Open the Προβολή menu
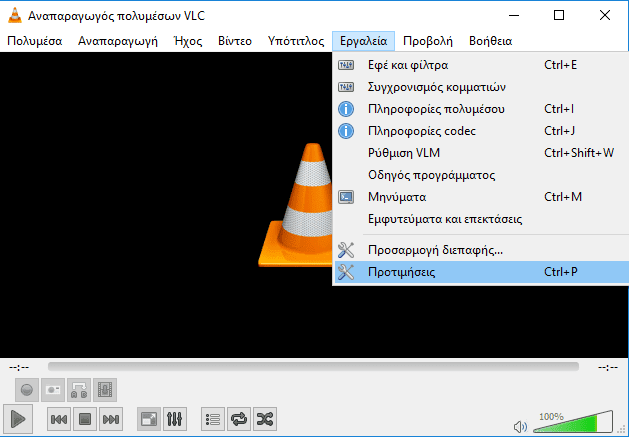629x437 pixels. pos(428,41)
